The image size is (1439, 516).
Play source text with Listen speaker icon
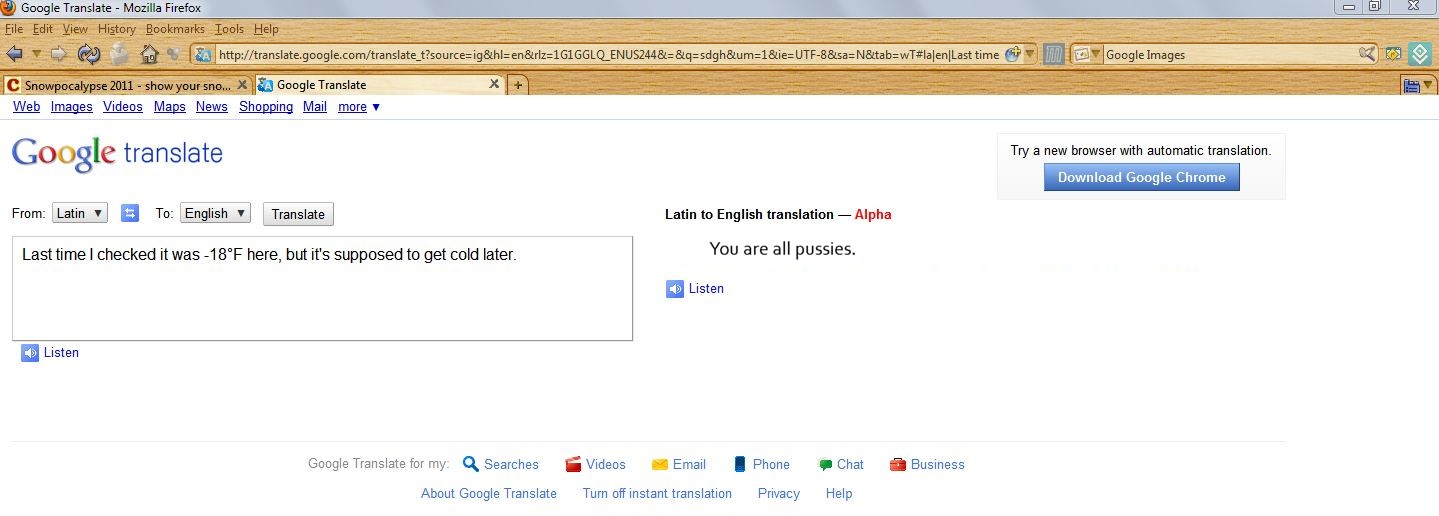30,353
